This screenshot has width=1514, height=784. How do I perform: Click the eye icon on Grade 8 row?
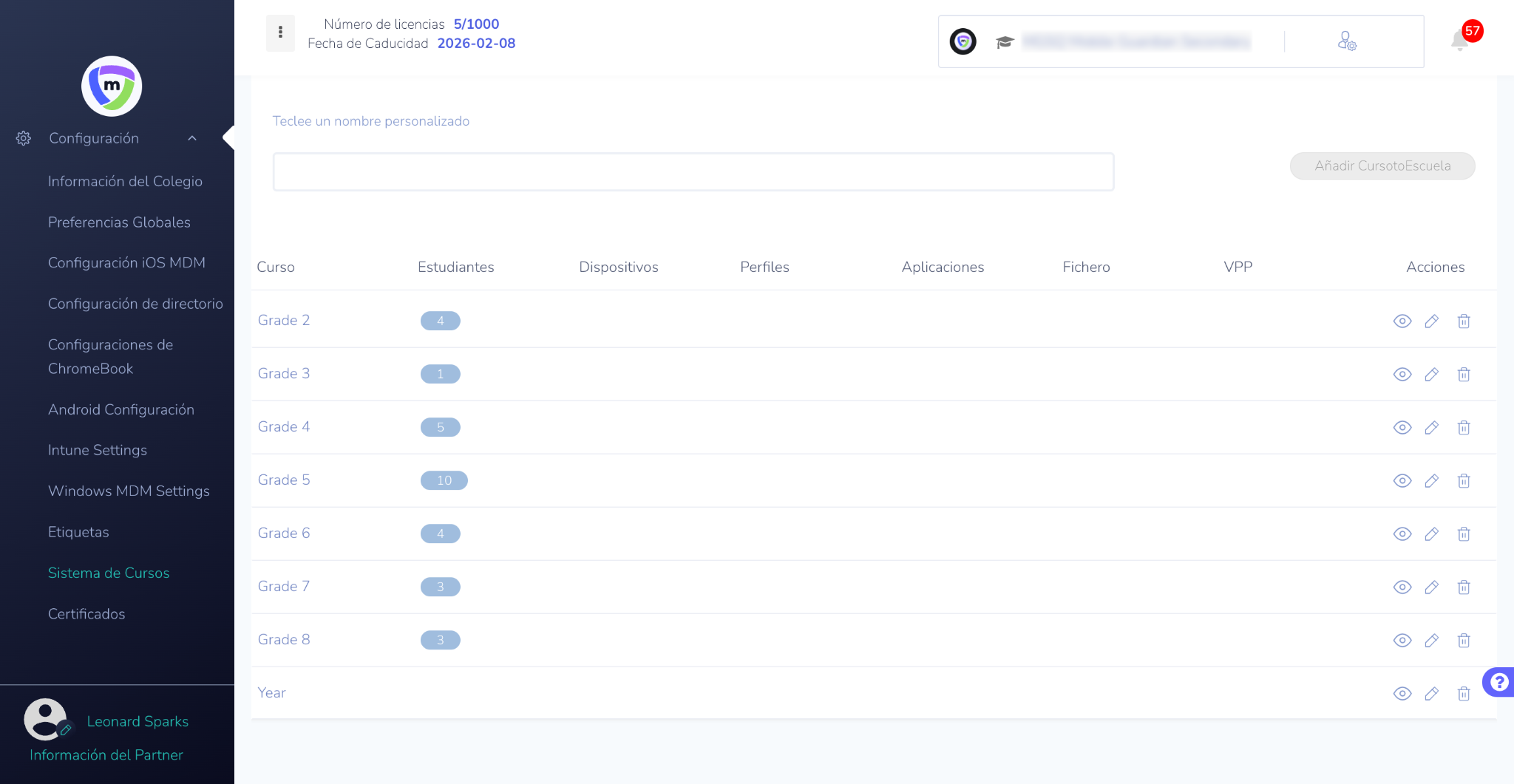coord(1402,640)
